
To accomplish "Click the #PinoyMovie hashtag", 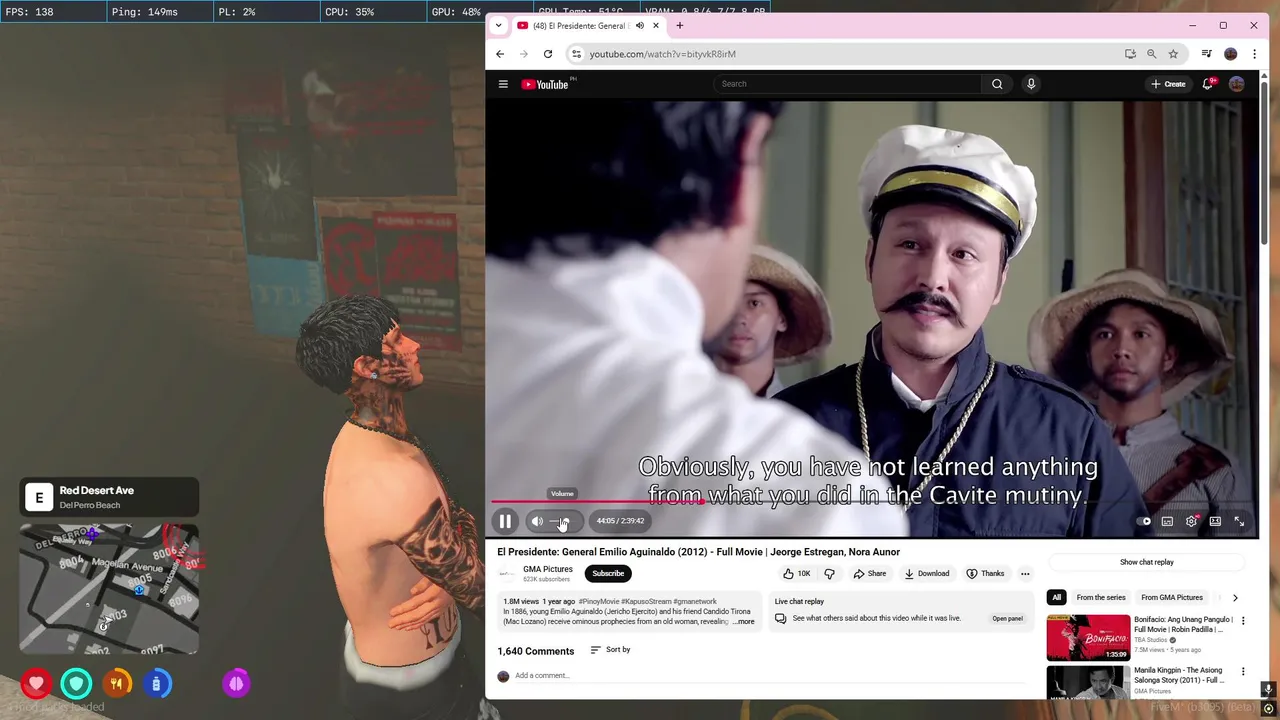I will click(x=599, y=602).
